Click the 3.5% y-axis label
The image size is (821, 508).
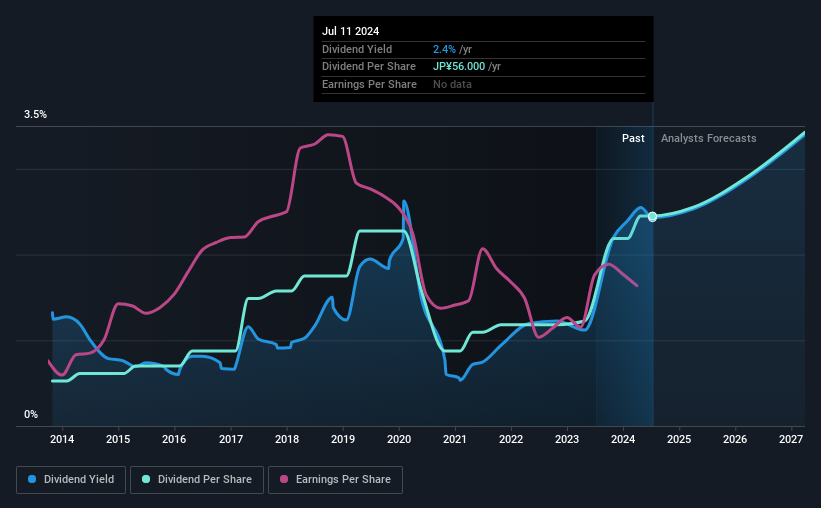35,115
